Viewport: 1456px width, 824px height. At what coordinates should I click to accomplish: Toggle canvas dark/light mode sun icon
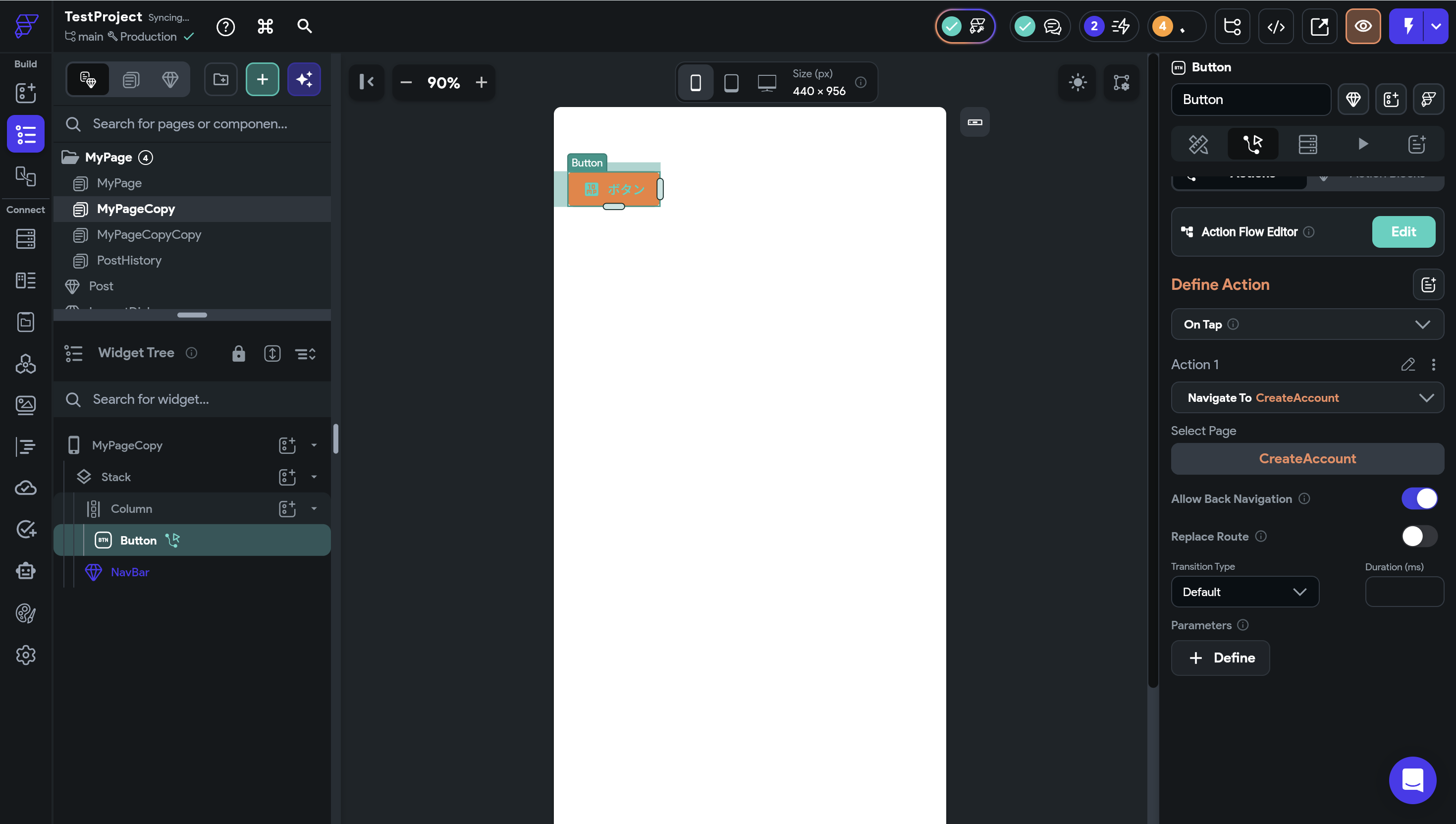click(1078, 83)
